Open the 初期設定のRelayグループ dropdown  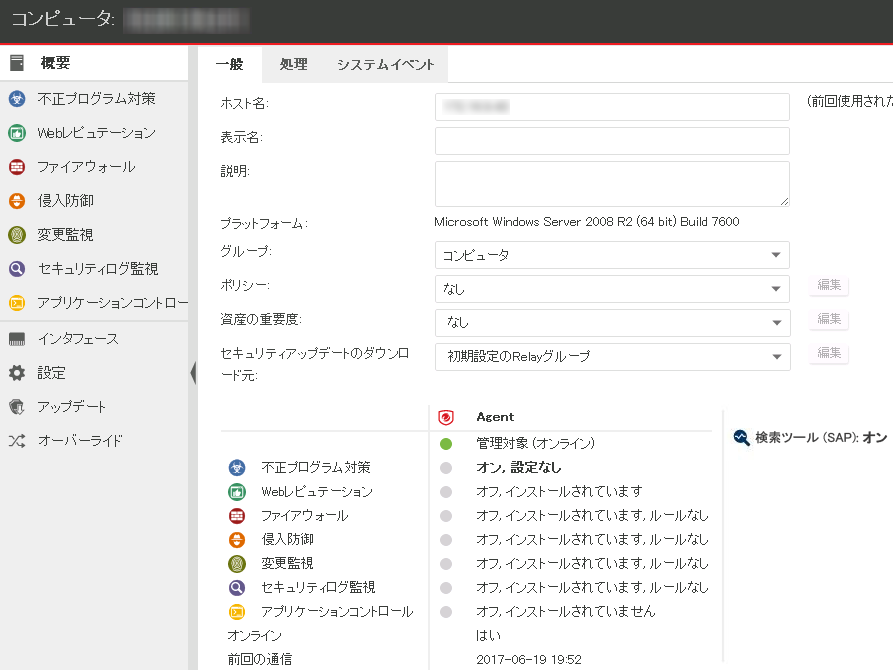point(612,357)
